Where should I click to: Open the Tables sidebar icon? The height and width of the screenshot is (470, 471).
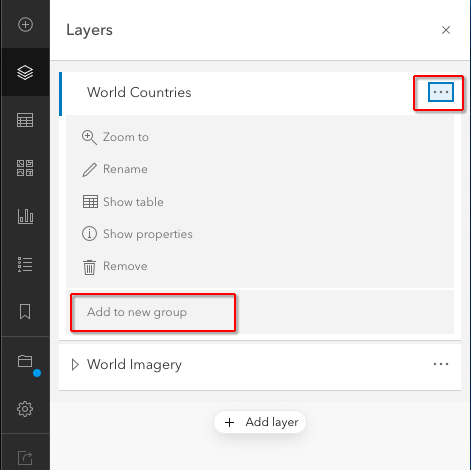(x=25, y=120)
